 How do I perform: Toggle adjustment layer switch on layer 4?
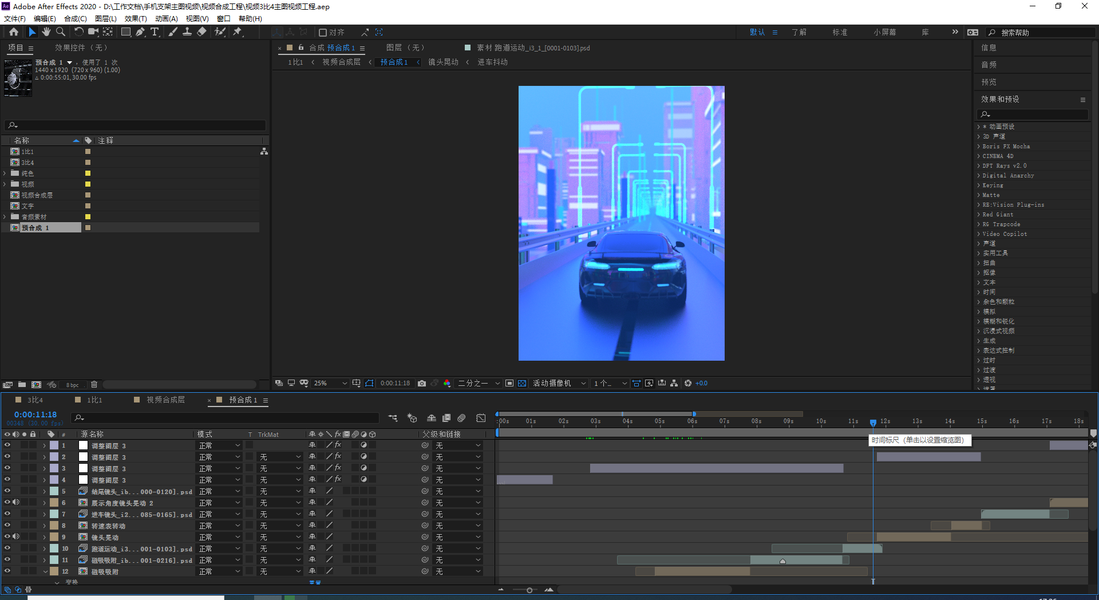pos(364,479)
